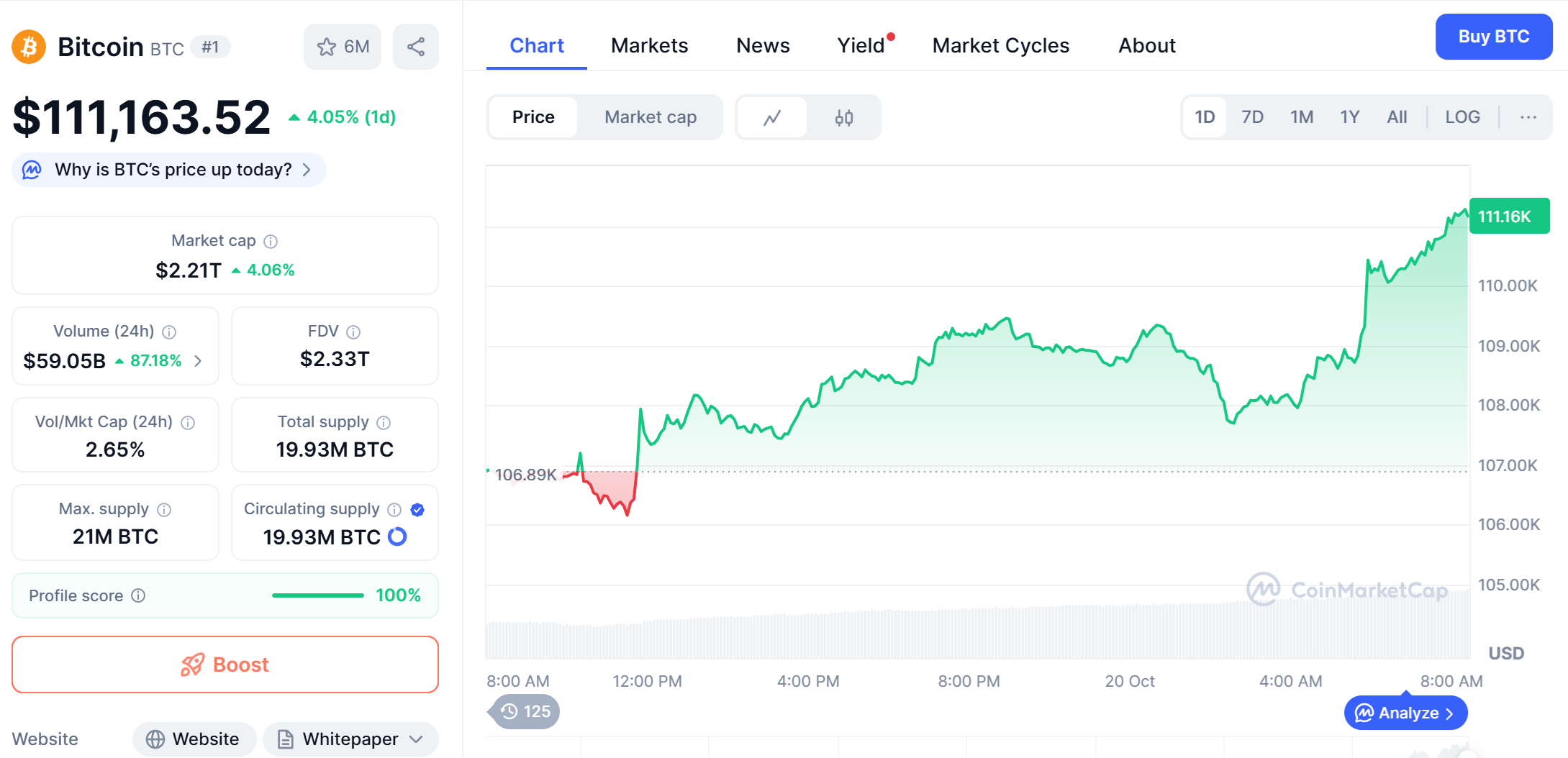Switch to the candlestick chart icon
The width and height of the screenshot is (1568, 758).
click(x=843, y=117)
